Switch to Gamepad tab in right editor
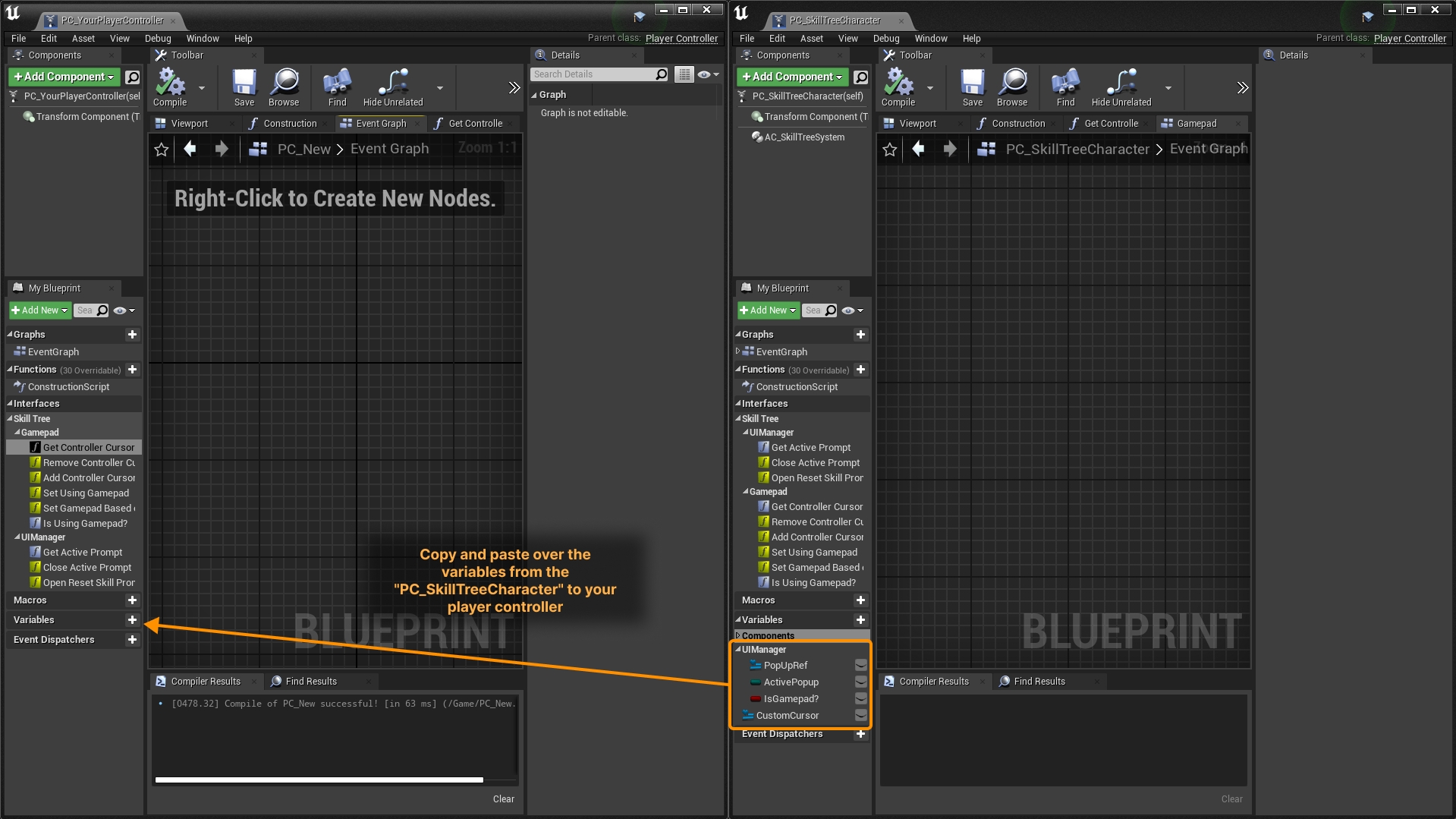1456x819 pixels. (x=1196, y=124)
